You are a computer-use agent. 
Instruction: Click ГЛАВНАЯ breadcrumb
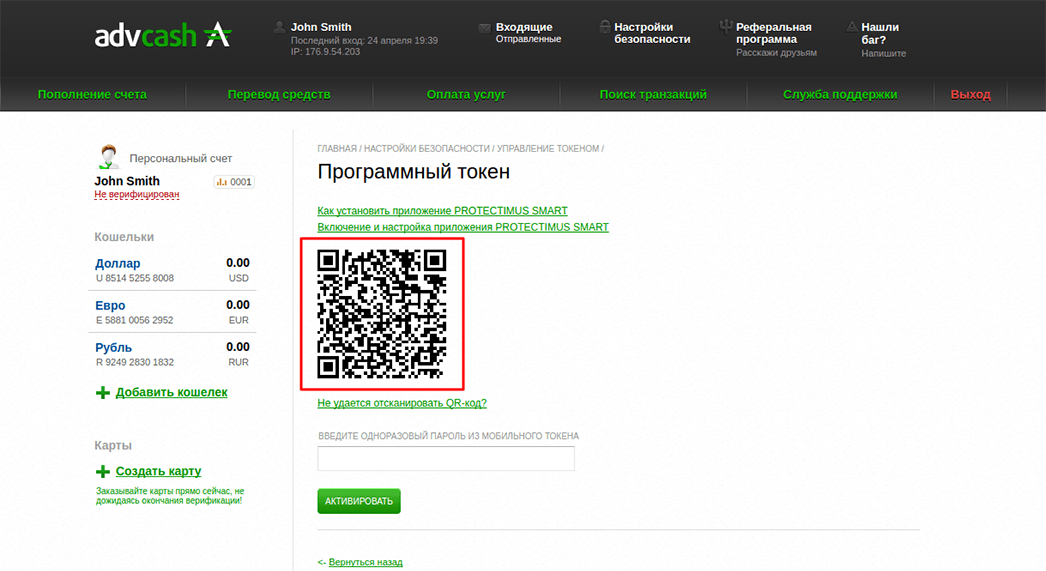click(x=337, y=149)
